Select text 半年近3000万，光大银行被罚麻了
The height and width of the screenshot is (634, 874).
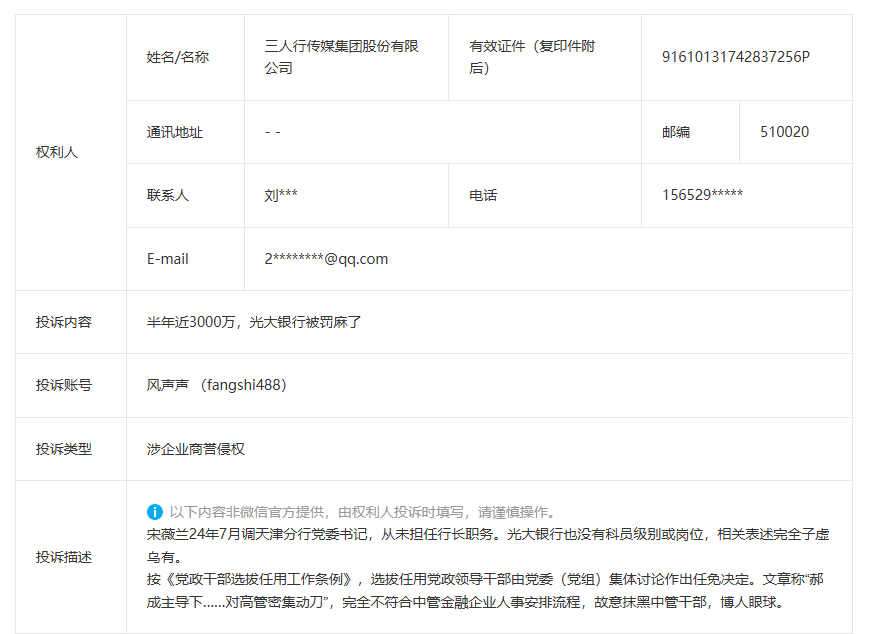[x=254, y=322]
